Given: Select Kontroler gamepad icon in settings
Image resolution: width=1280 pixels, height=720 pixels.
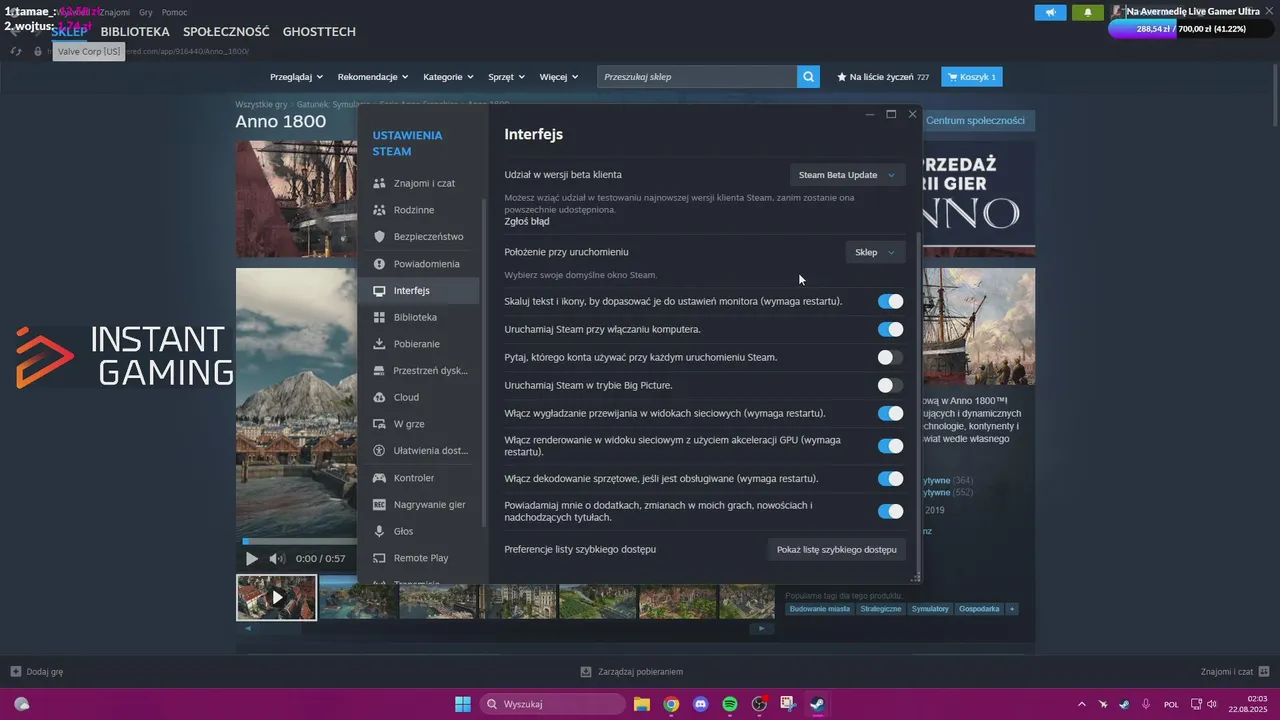Looking at the screenshot, I should pyautogui.click(x=379, y=478).
